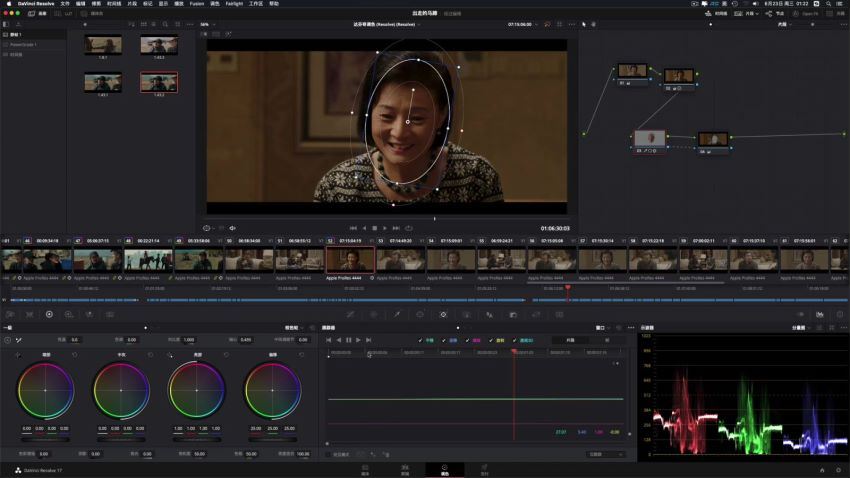
Task: Open the sizing palette icon in the toolbar
Action: (536, 314)
